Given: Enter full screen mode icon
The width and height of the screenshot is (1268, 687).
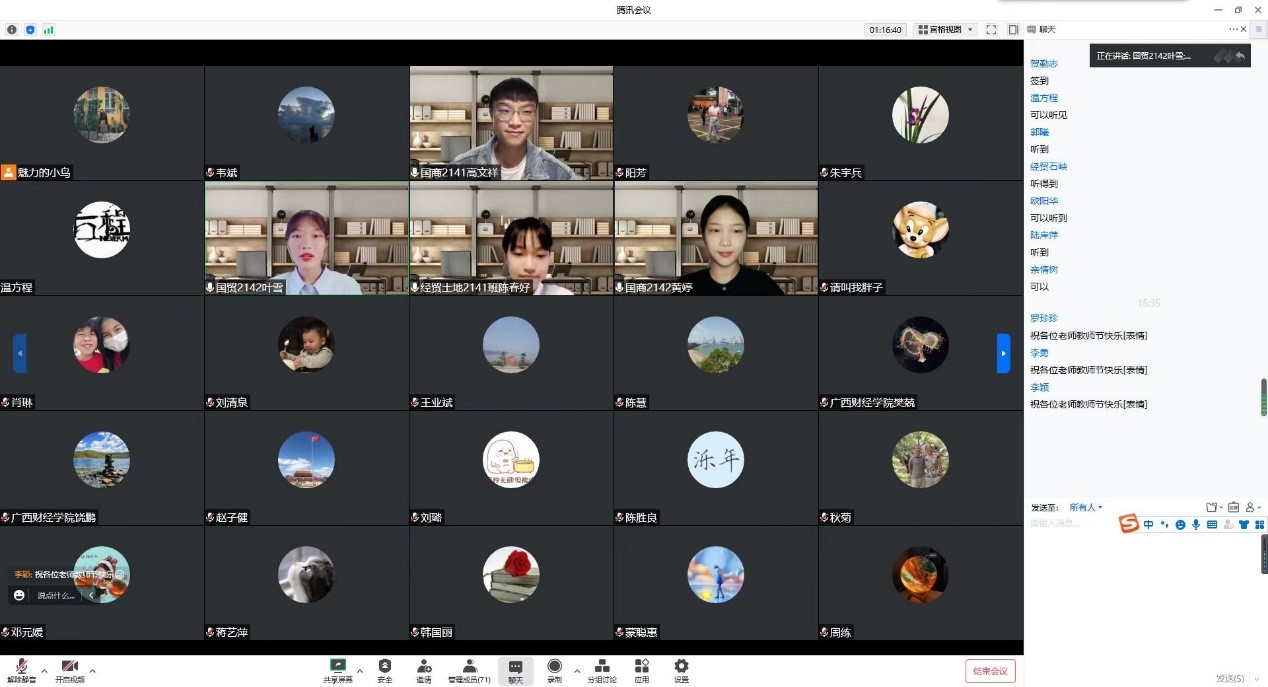Looking at the screenshot, I should click(991, 30).
